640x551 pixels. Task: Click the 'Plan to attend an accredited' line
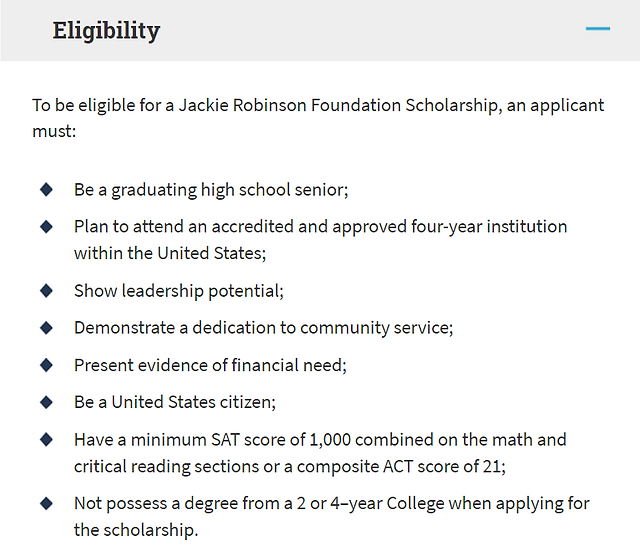(x=320, y=227)
